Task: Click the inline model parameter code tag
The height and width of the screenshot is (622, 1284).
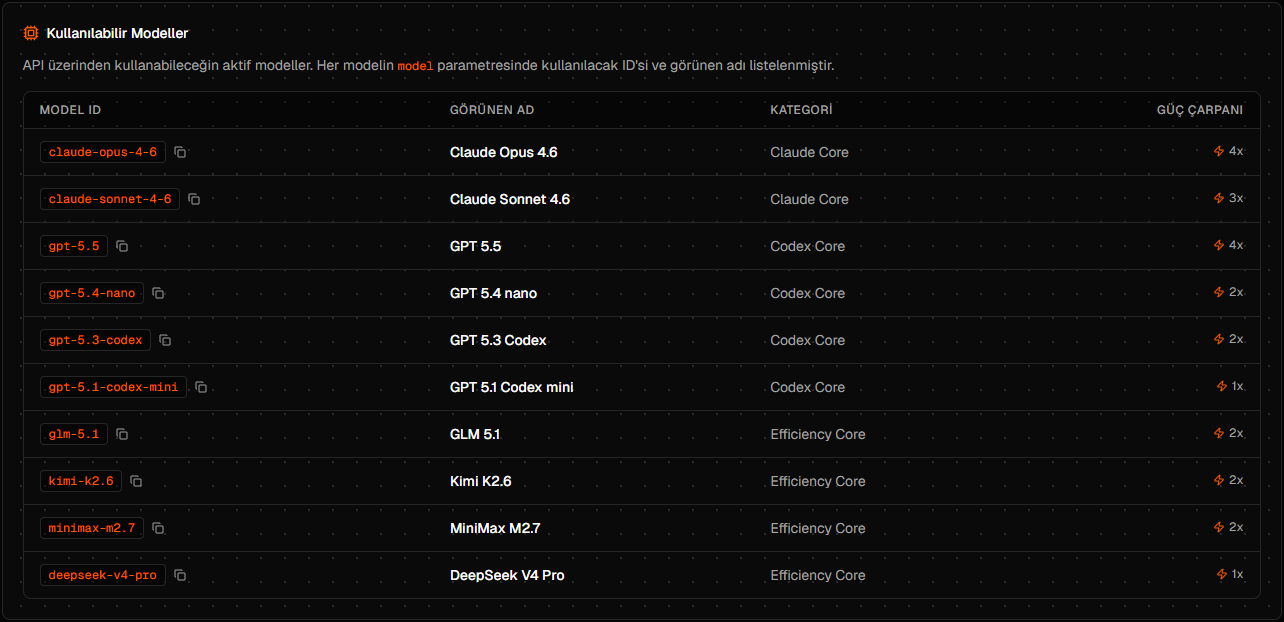Action: [x=415, y=66]
